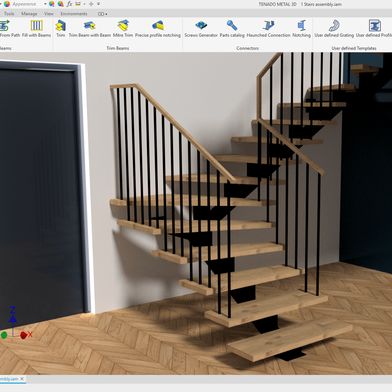This screenshot has width=392, height=392.
Task: Open the Environments ribbon tab
Action: tap(74, 14)
